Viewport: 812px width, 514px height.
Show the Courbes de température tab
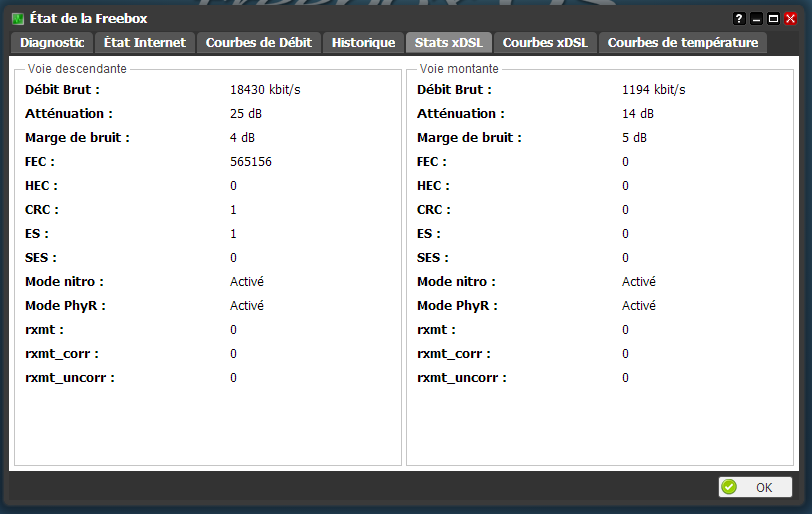point(683,42)
